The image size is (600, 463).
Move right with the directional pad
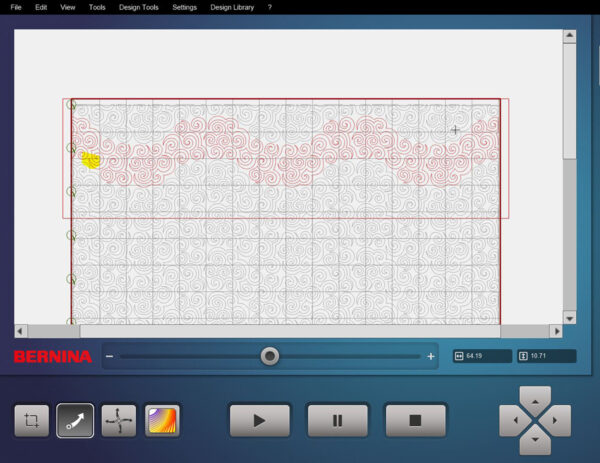point(556,421)
